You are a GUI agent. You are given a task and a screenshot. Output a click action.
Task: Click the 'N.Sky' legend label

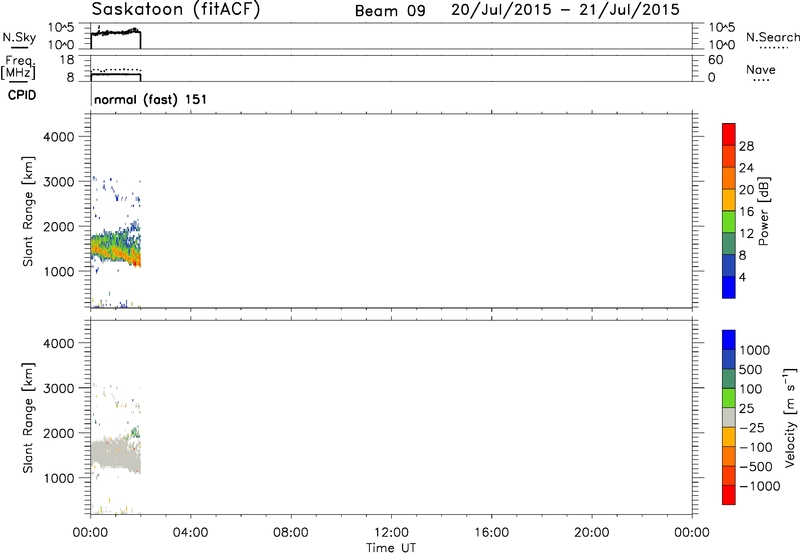click(19, 38)
